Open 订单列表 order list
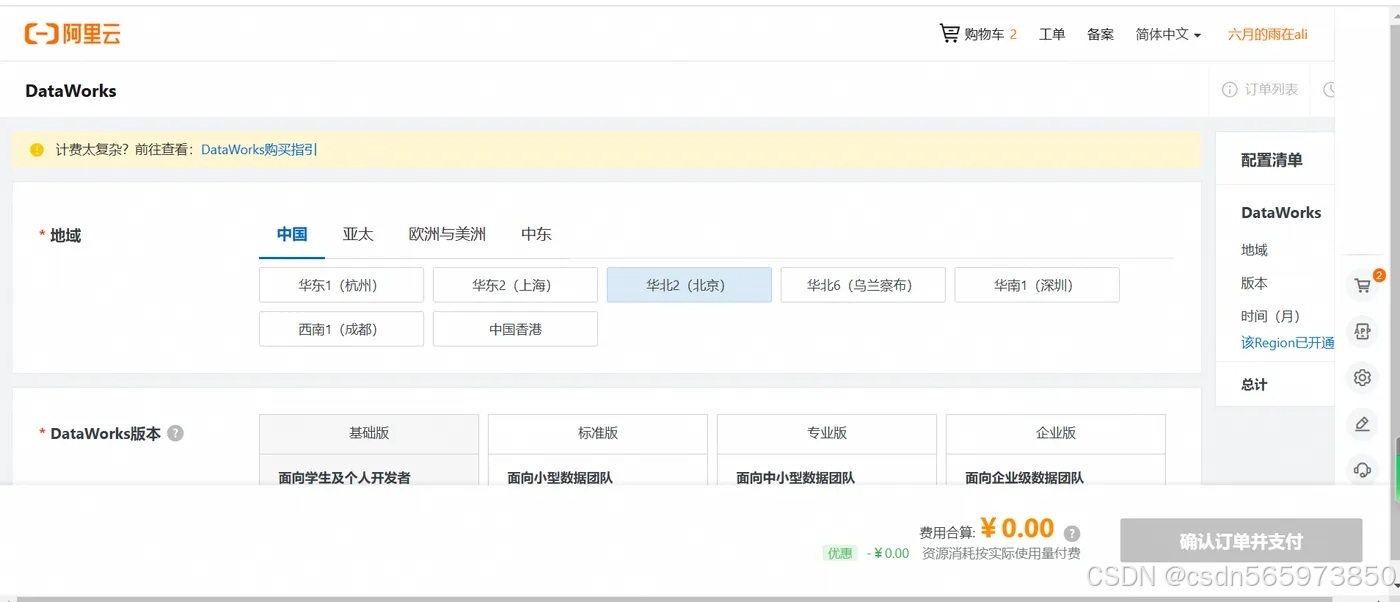Viewport: 1400px width, 602px height. 1260,90
